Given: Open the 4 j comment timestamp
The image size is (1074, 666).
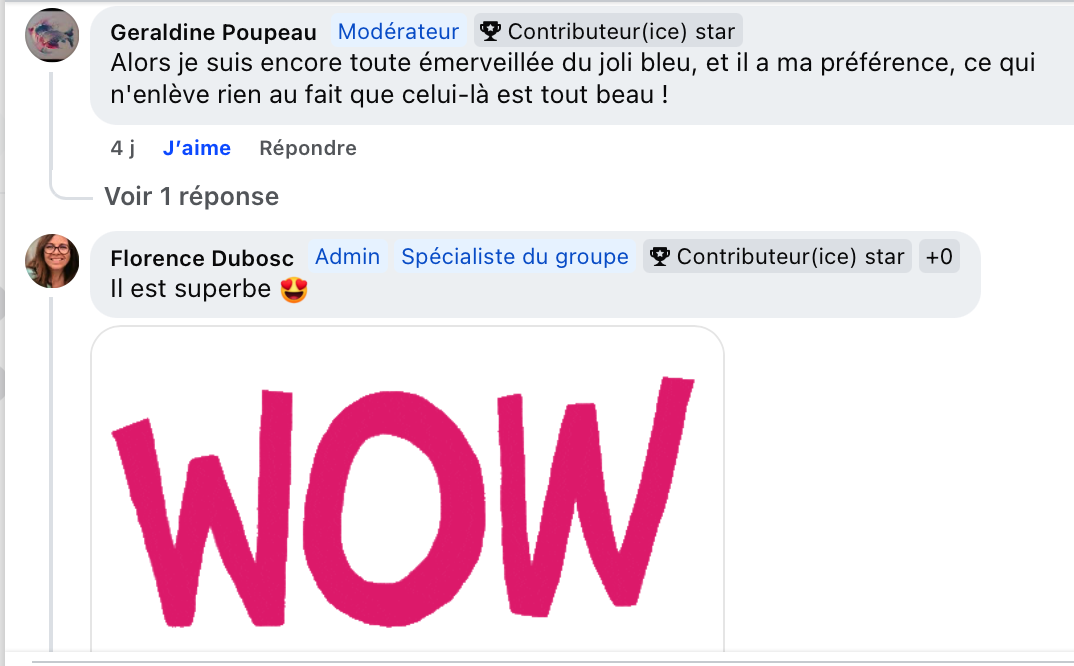Looking at the screenshot, I should pos(123,148).
